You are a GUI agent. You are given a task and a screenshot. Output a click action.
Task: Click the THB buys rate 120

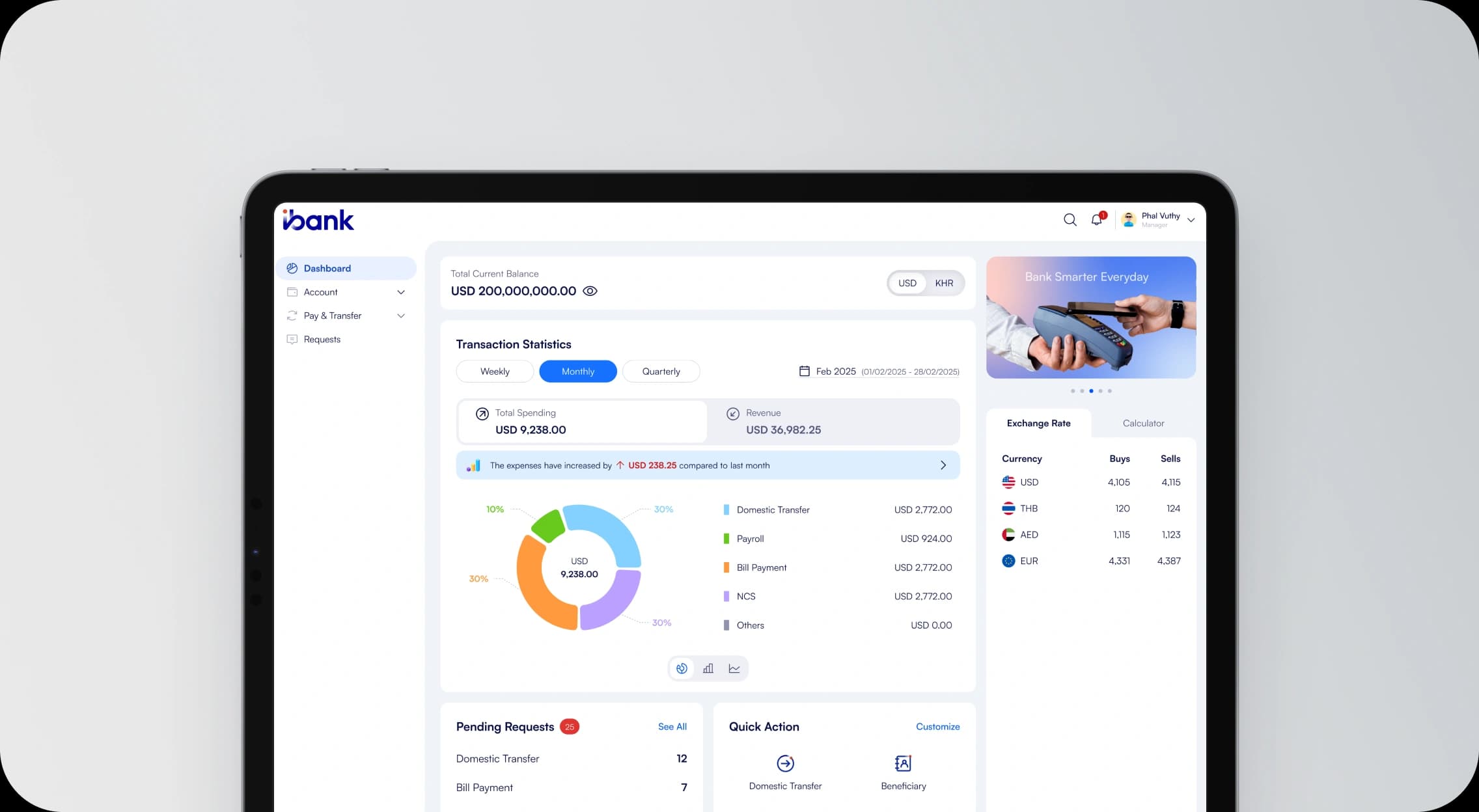[x=1122, y=508]
